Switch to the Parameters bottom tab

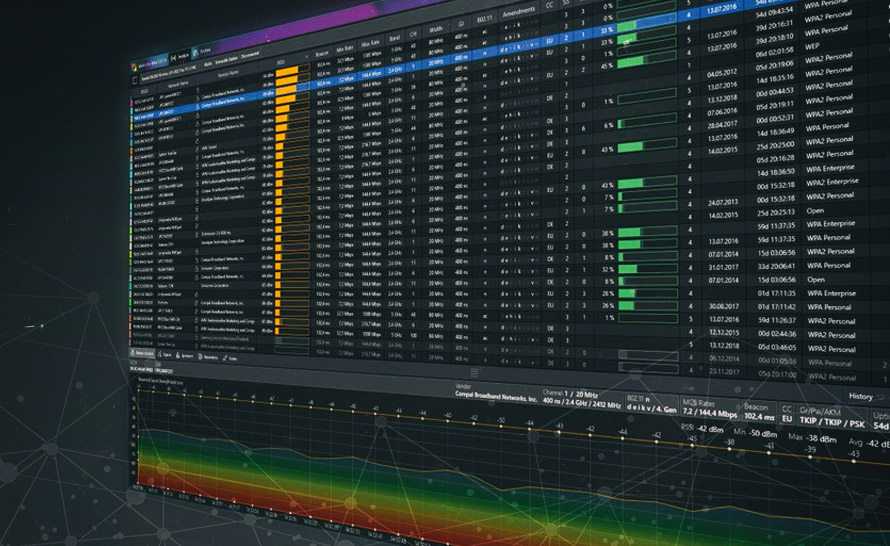[208, 357]
